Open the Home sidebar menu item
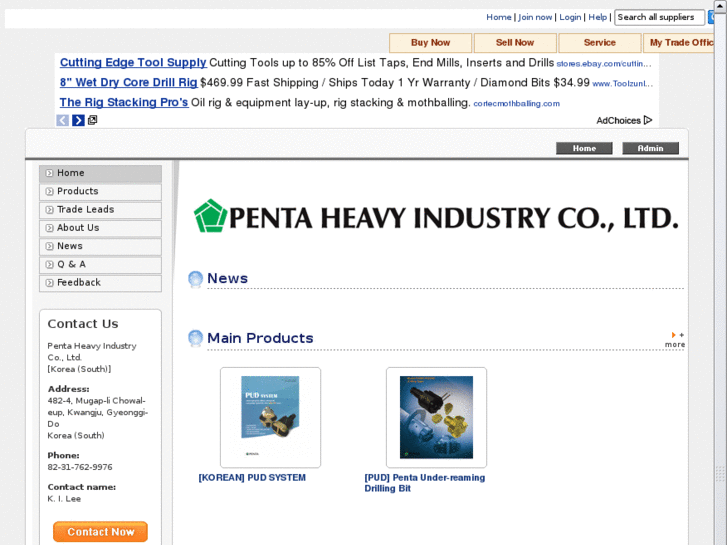 [x=101, y=173]
